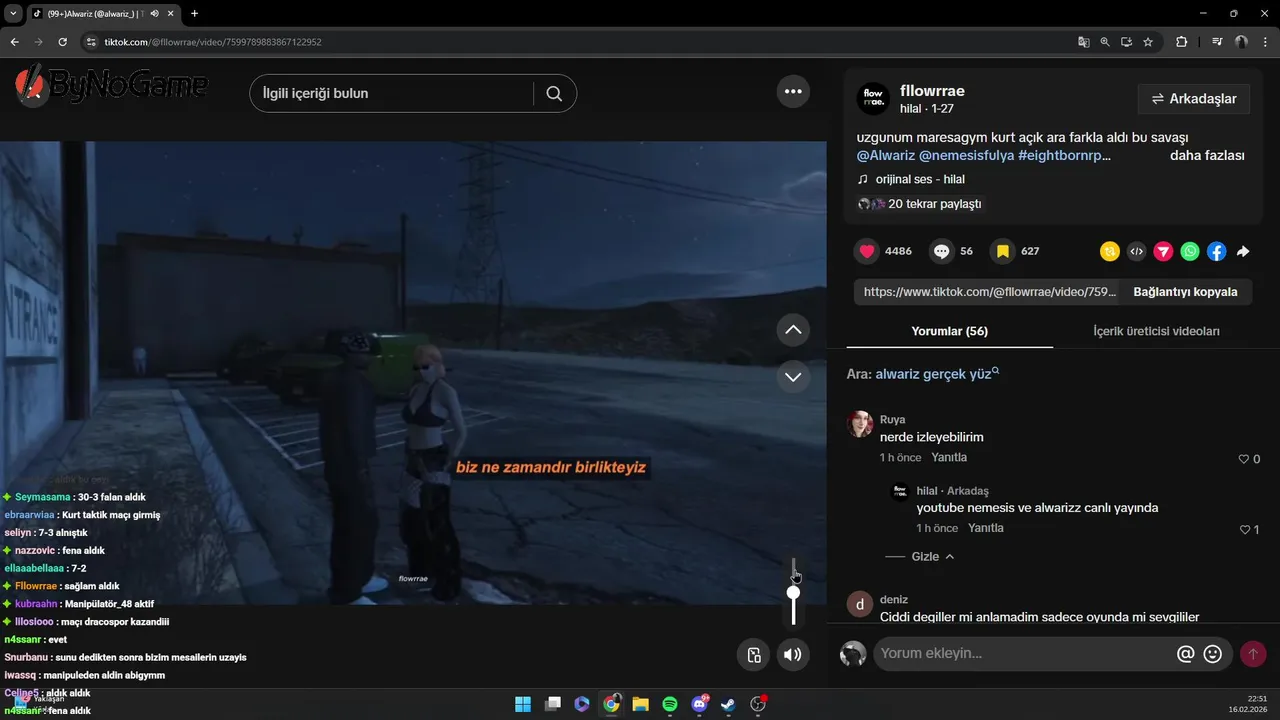Open File Explorer from the taskbar
Viewport: 1280px width, 720px height.
[x=641, y=704]
